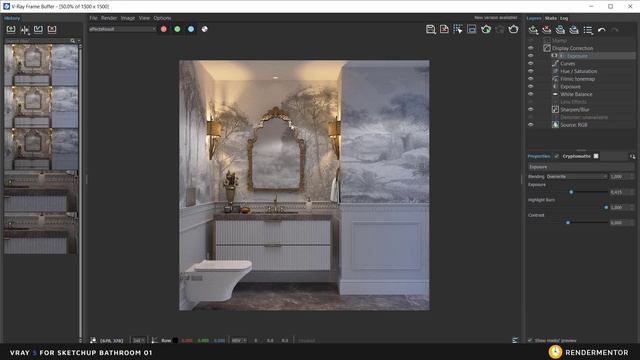Open the Blending mode dropdown
The width and height of the screenshot is (640, 360).
click(577, 176)
